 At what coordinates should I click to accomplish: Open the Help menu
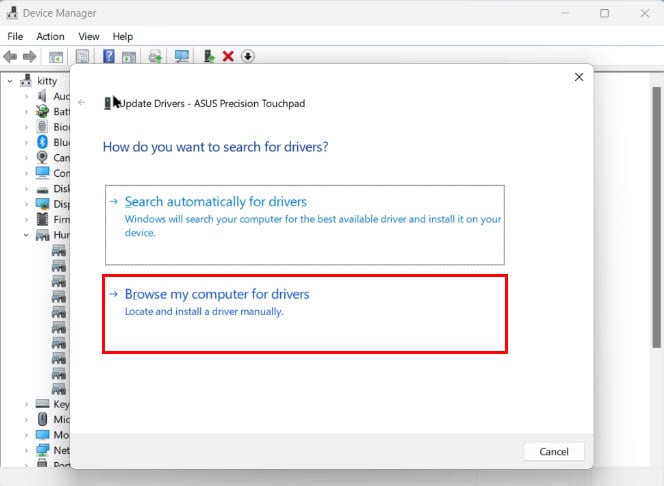pos(122,36)
